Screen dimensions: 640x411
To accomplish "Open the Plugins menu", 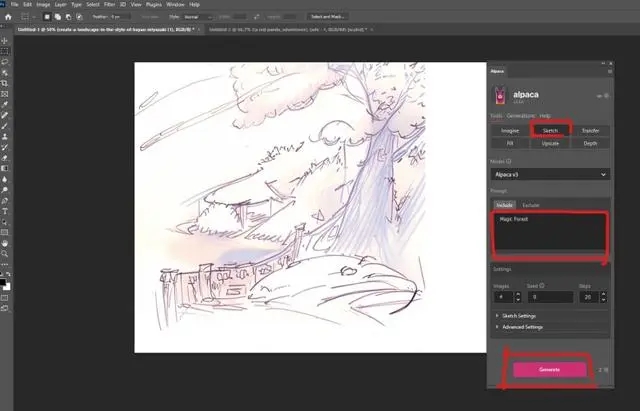I will tap(153, 4).
